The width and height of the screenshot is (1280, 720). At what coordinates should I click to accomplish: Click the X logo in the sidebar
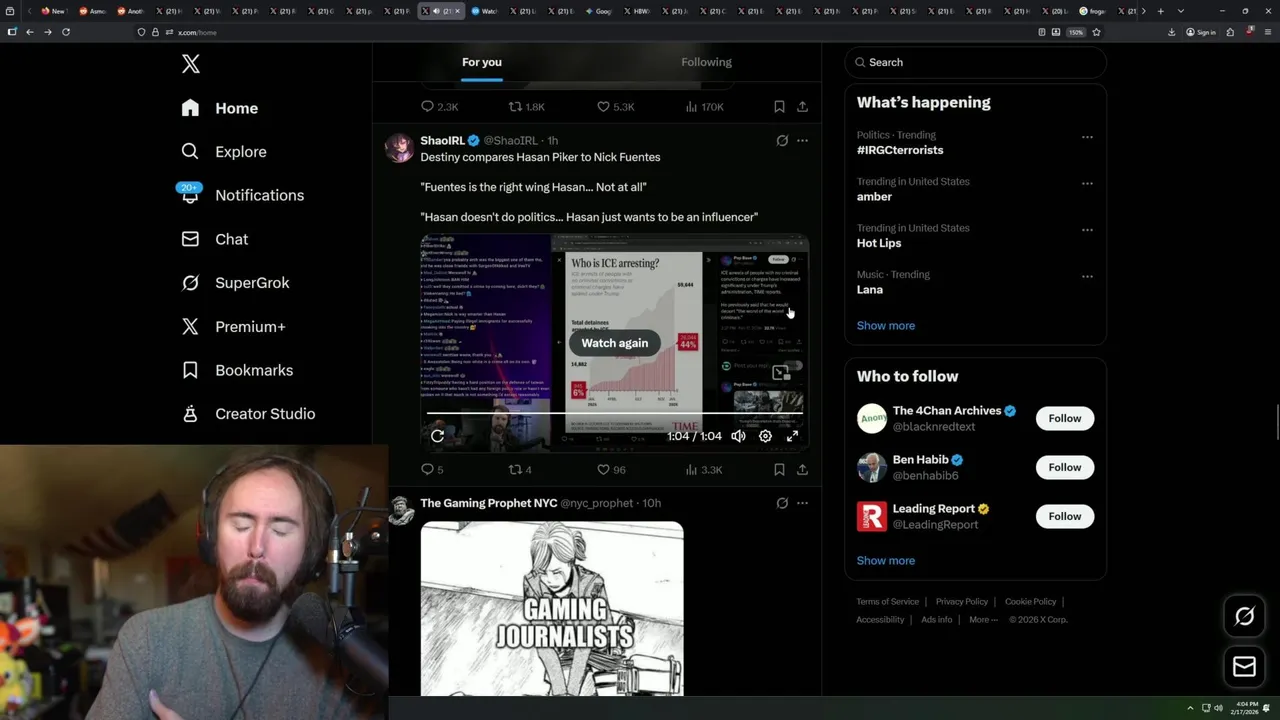coord(191,64)
